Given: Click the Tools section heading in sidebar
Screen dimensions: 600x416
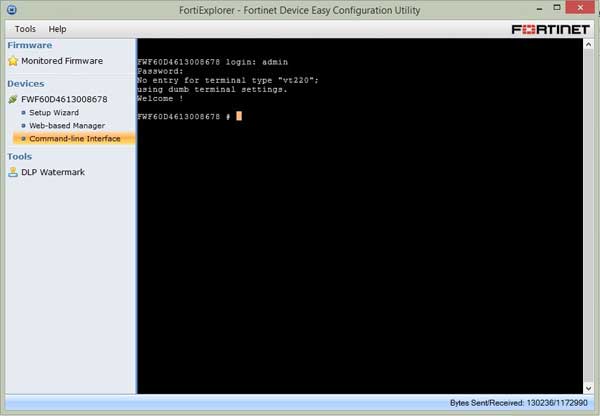Looking at the screenshot, I should [x=20, y=157].
